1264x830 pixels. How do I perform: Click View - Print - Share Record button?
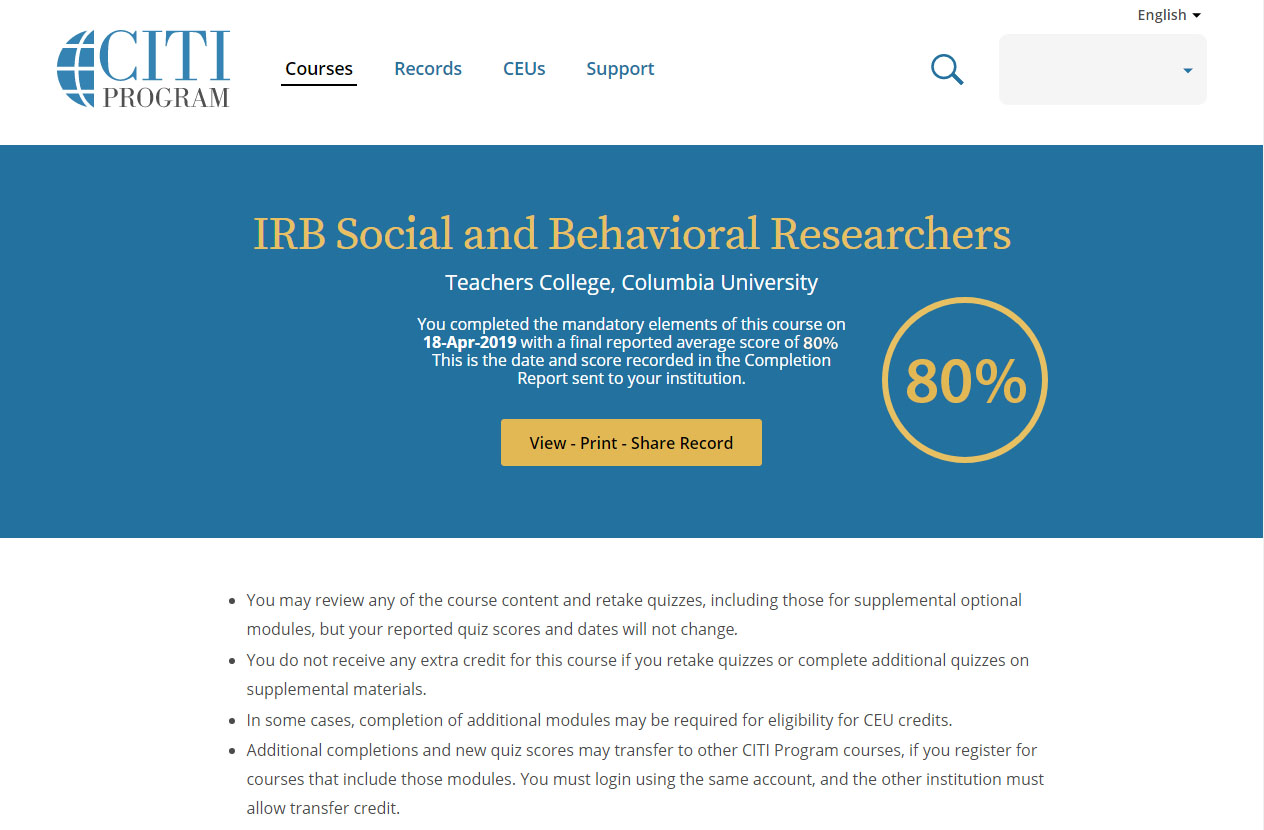[x=631, y=442]
